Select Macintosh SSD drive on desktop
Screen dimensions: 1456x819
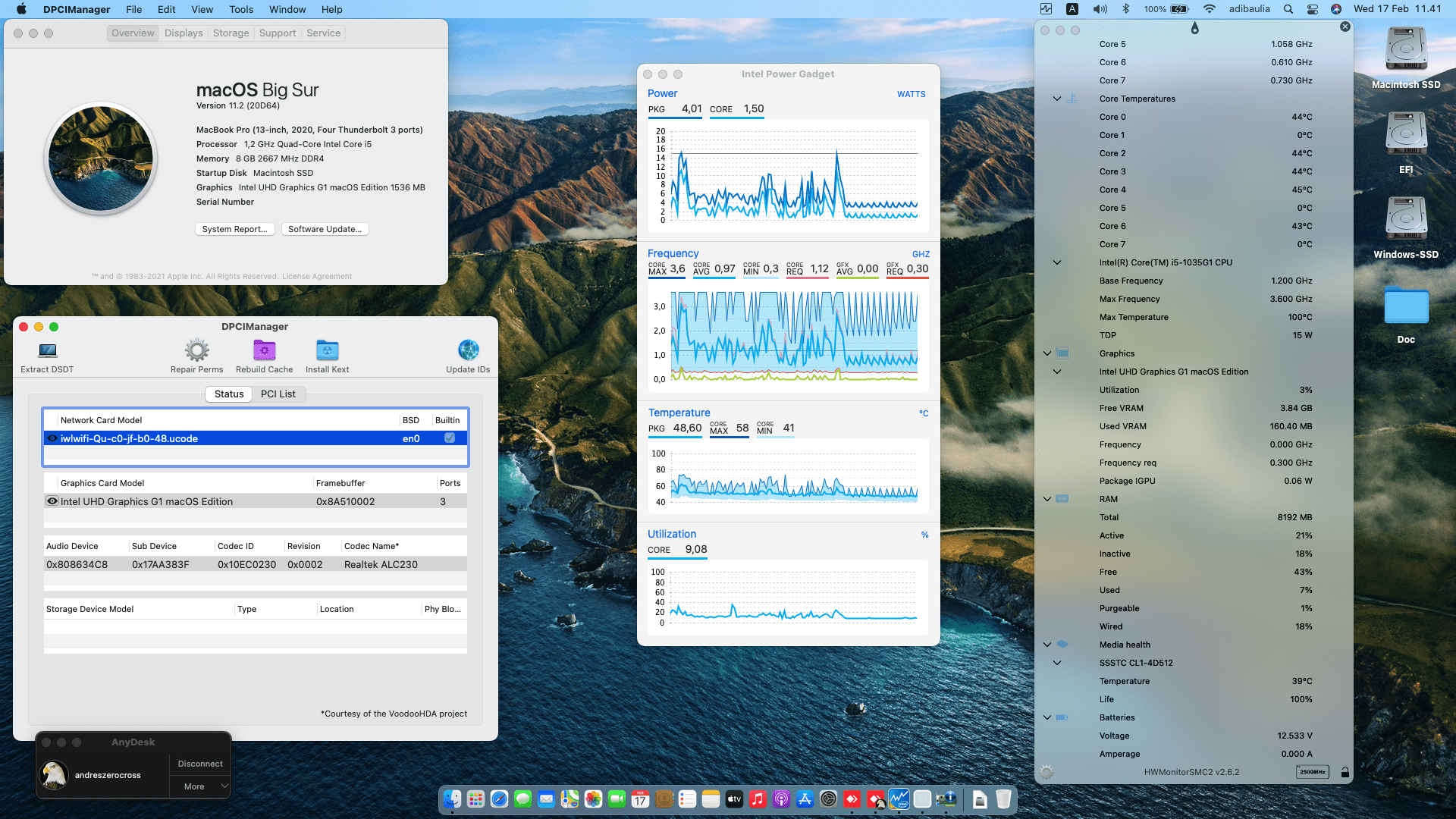click(x=1406, y=50)
